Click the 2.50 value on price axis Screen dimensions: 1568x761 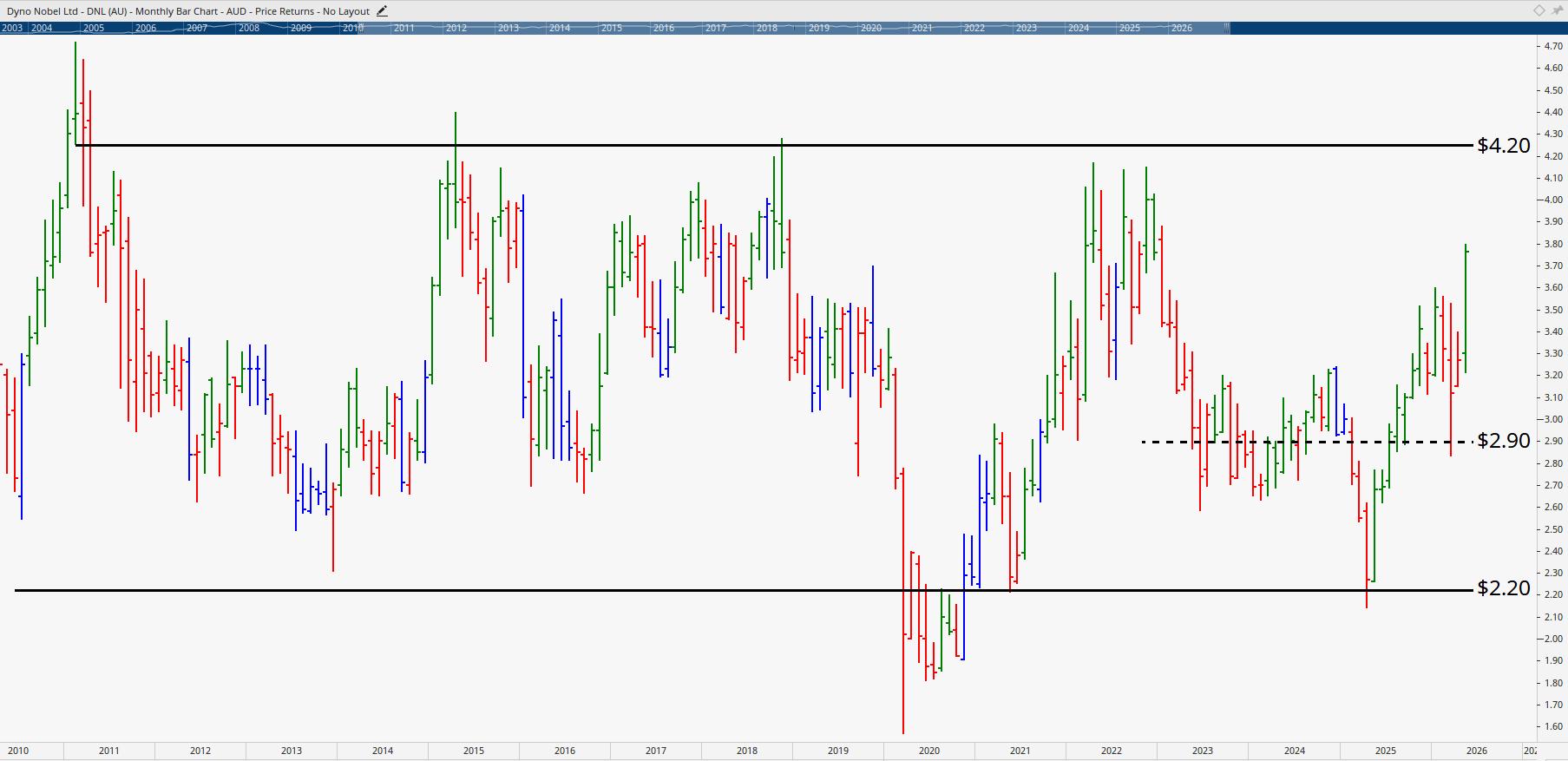tap(1553, 529)
